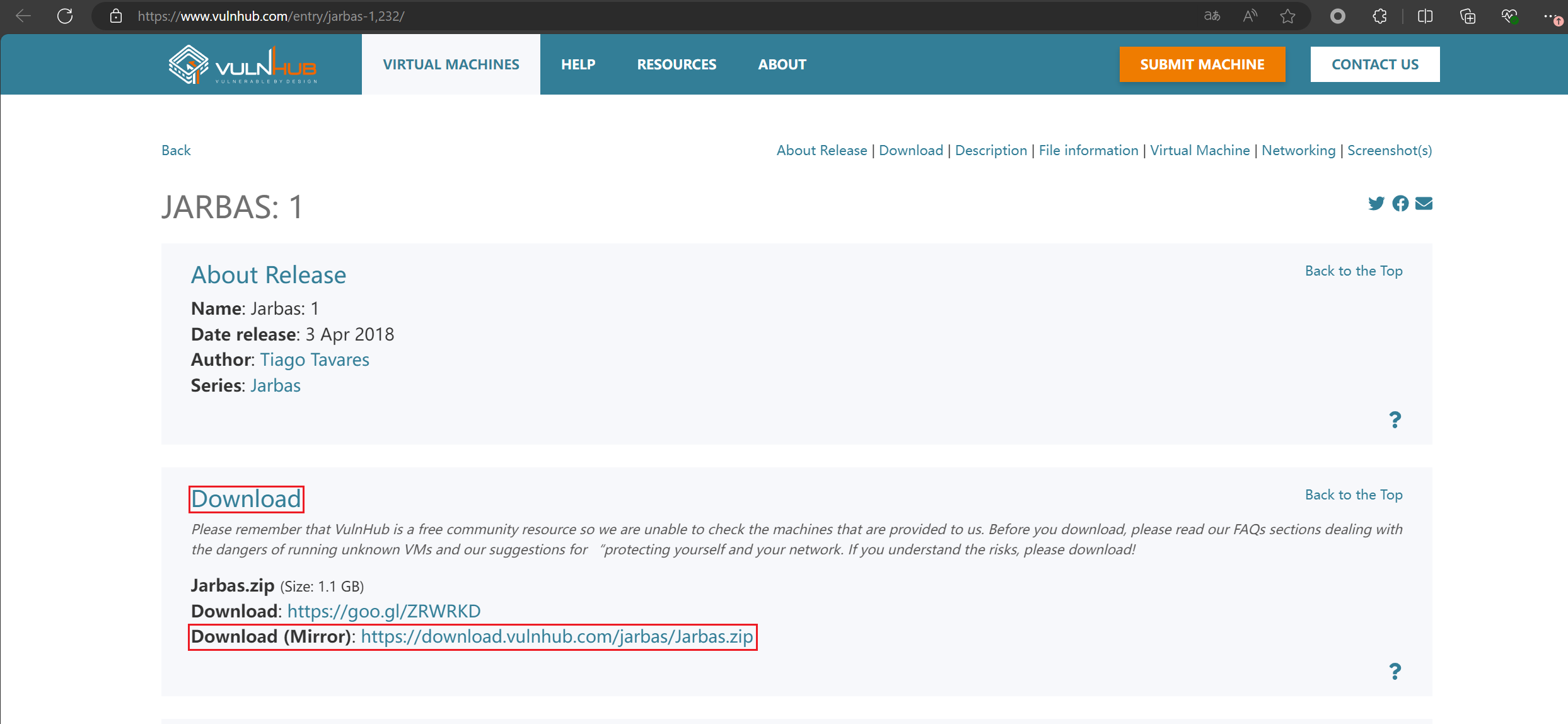Share page via Facebook icon

1400,203
